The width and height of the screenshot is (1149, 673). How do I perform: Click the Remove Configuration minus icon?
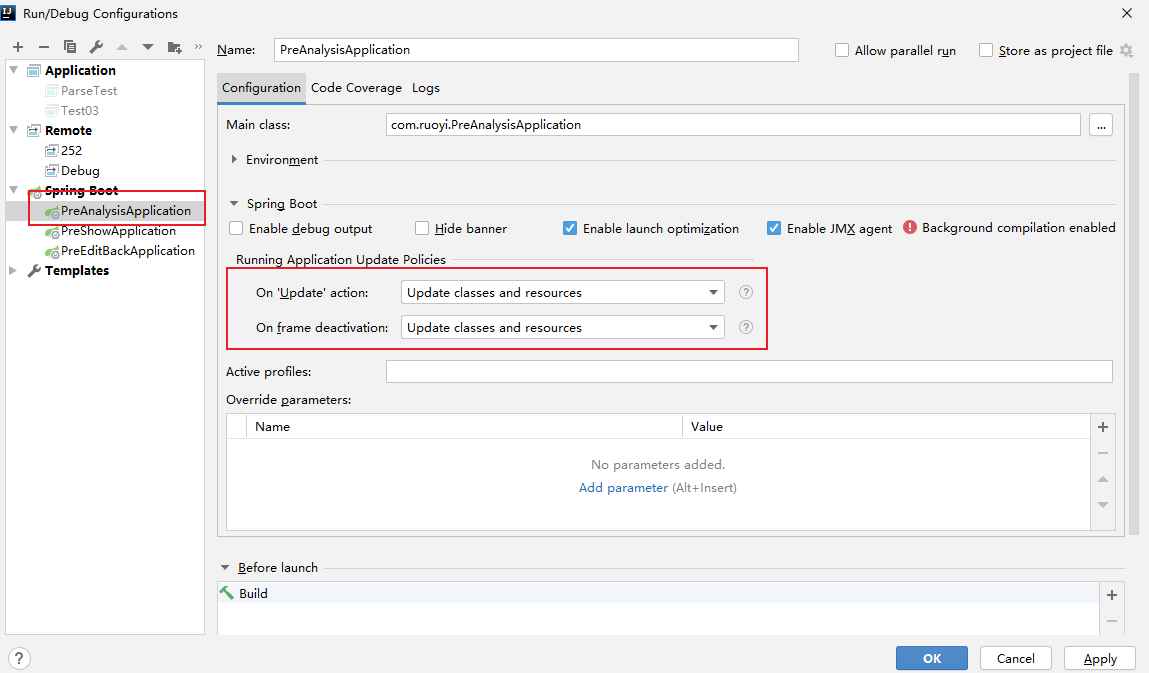pos(43,47)
